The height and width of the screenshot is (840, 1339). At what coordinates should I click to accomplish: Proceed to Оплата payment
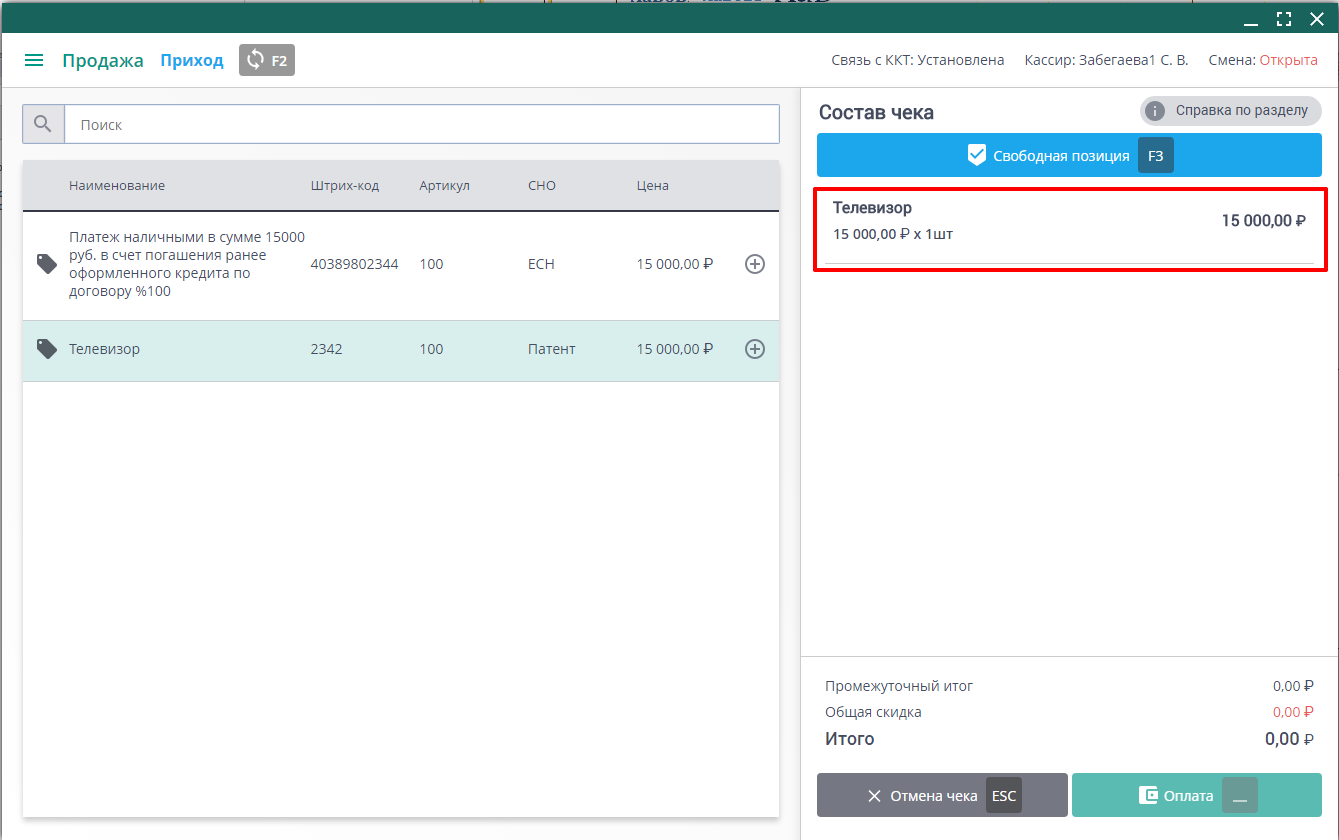(x=1197, y=796)
